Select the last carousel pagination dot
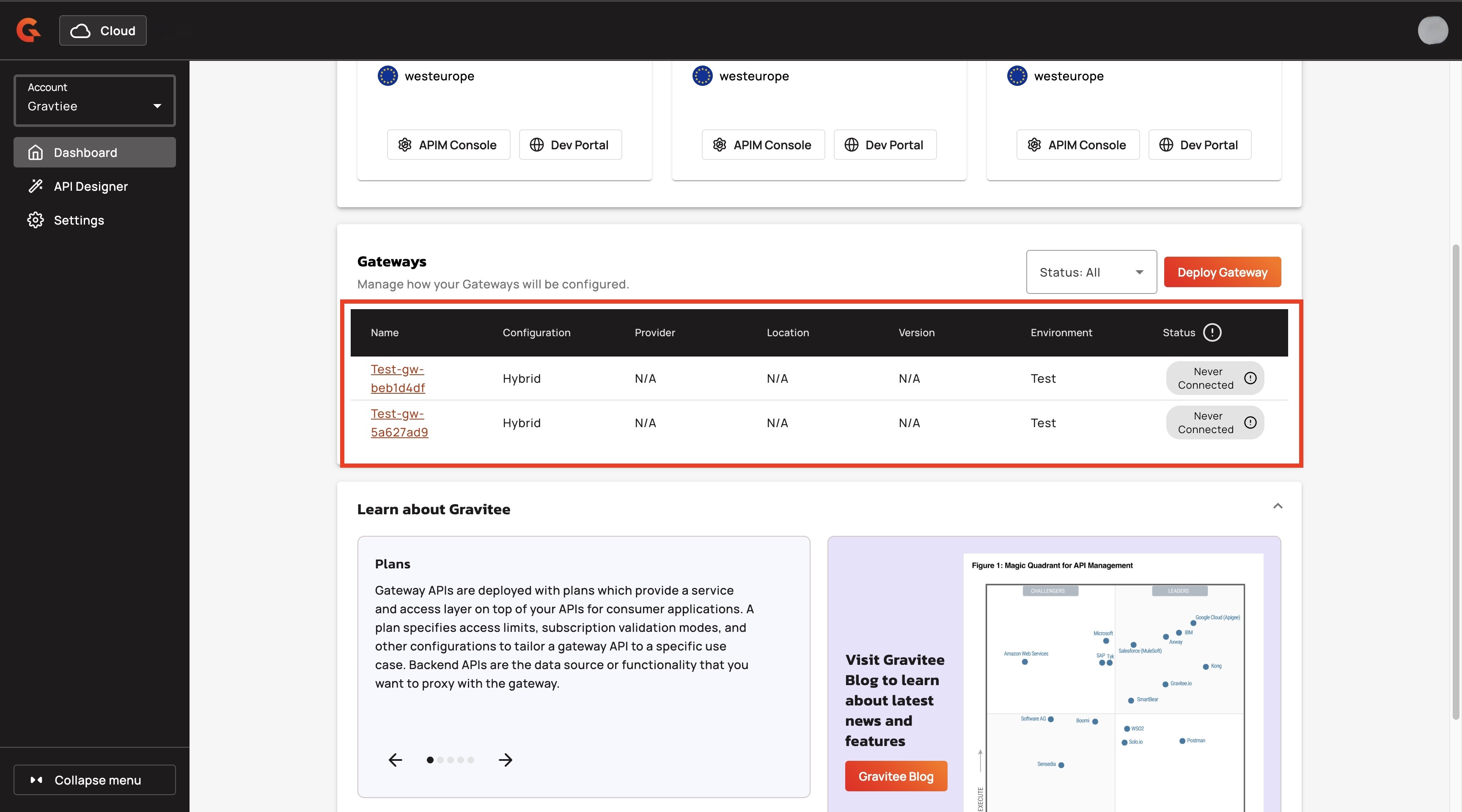 click(470, 760)
